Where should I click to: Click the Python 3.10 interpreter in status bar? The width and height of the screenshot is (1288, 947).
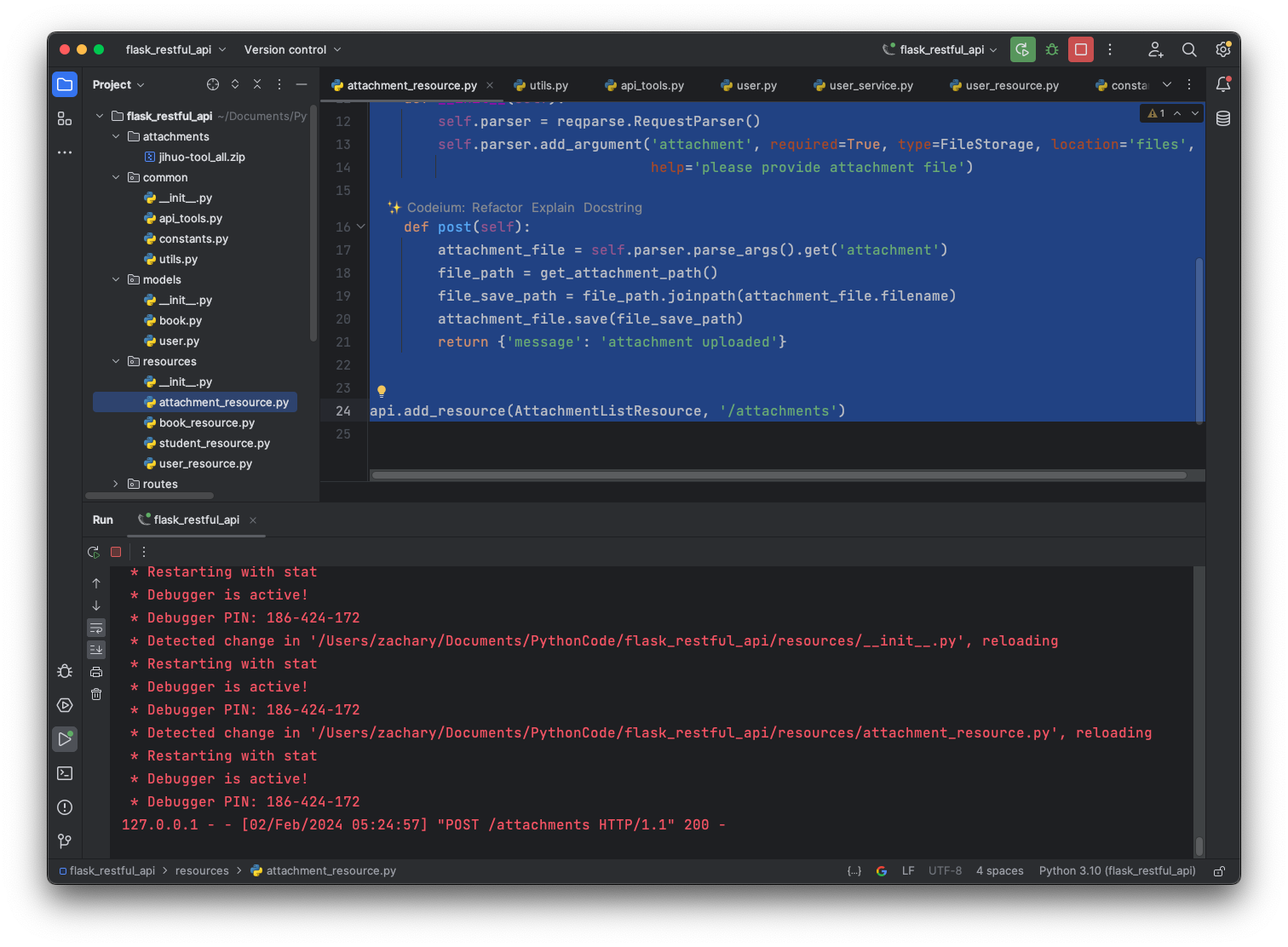coord(1117,870)
